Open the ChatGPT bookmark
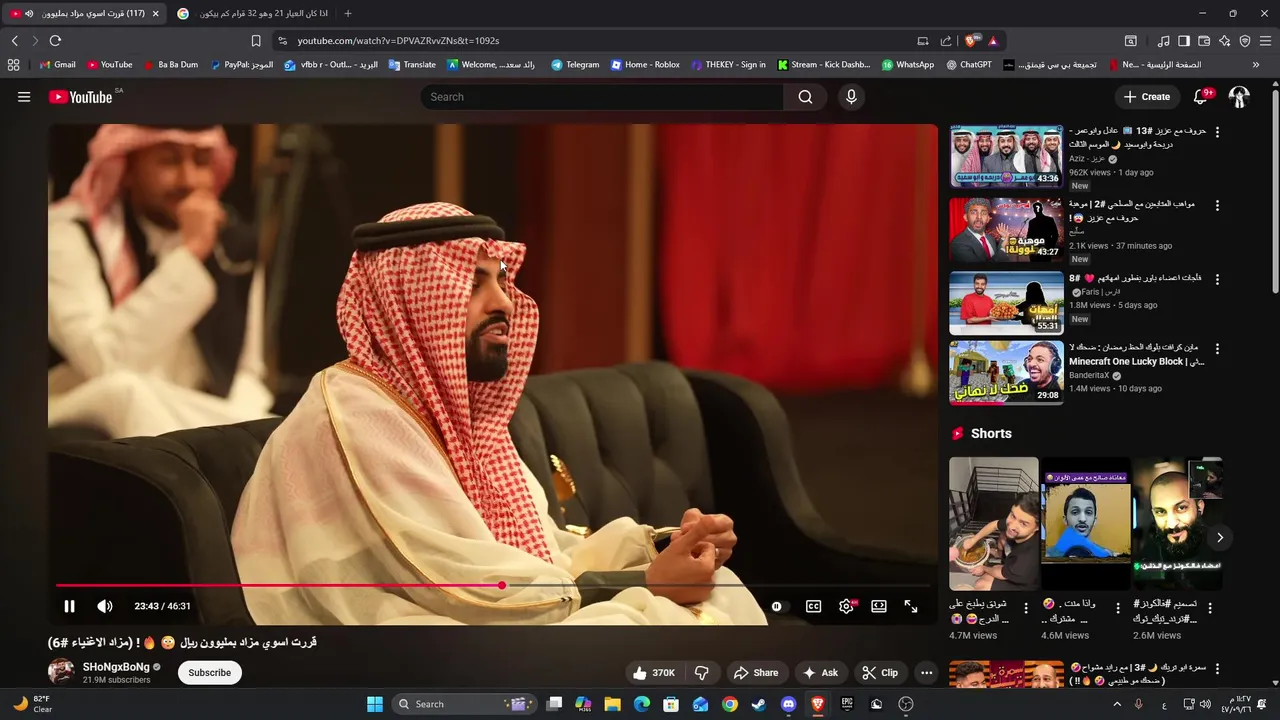Image resolution: width=1280 pixels, height=720 pixels. tap(968, 65)
